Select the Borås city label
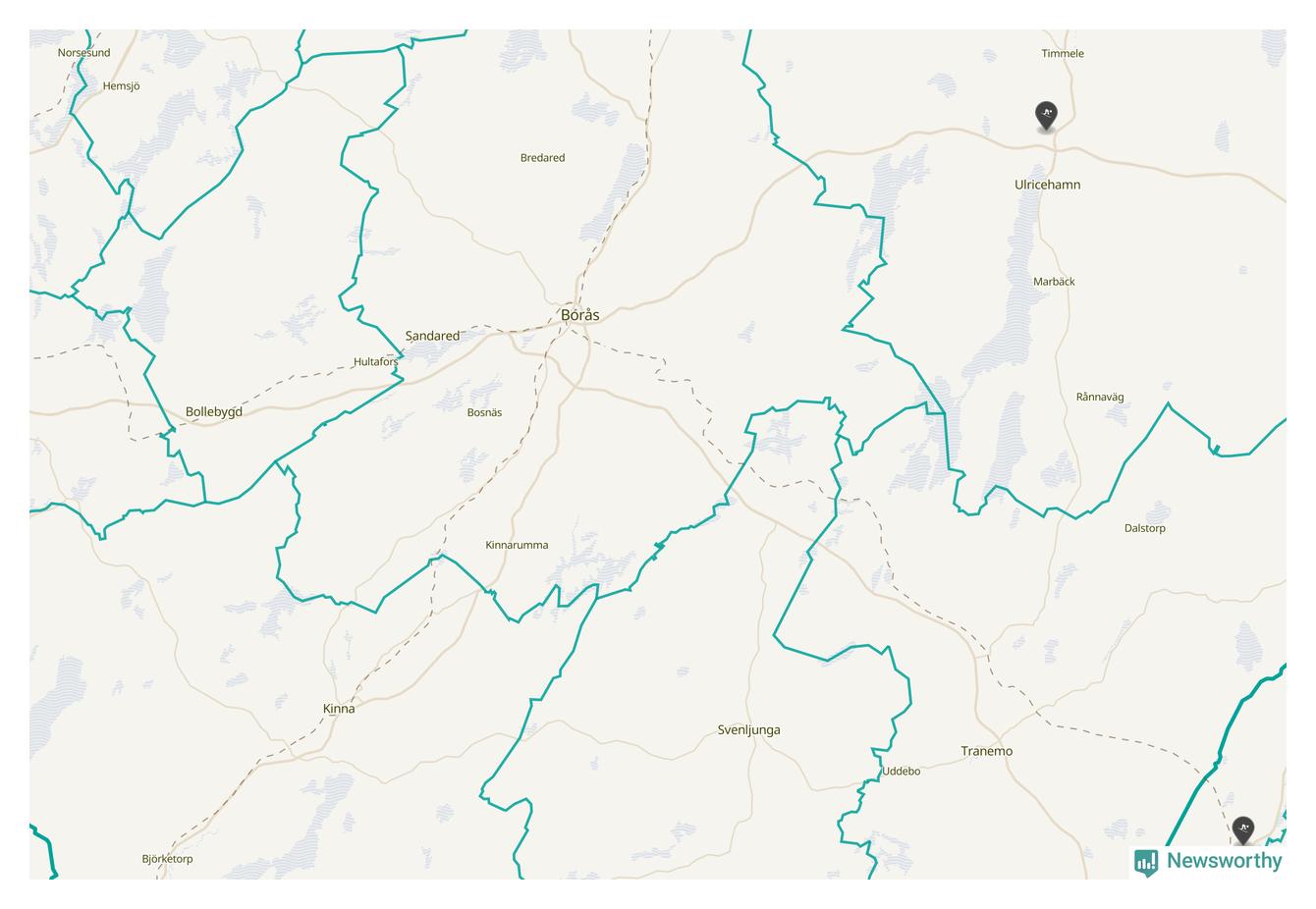The image size is (1316, 909). click(x=579, y=315)
